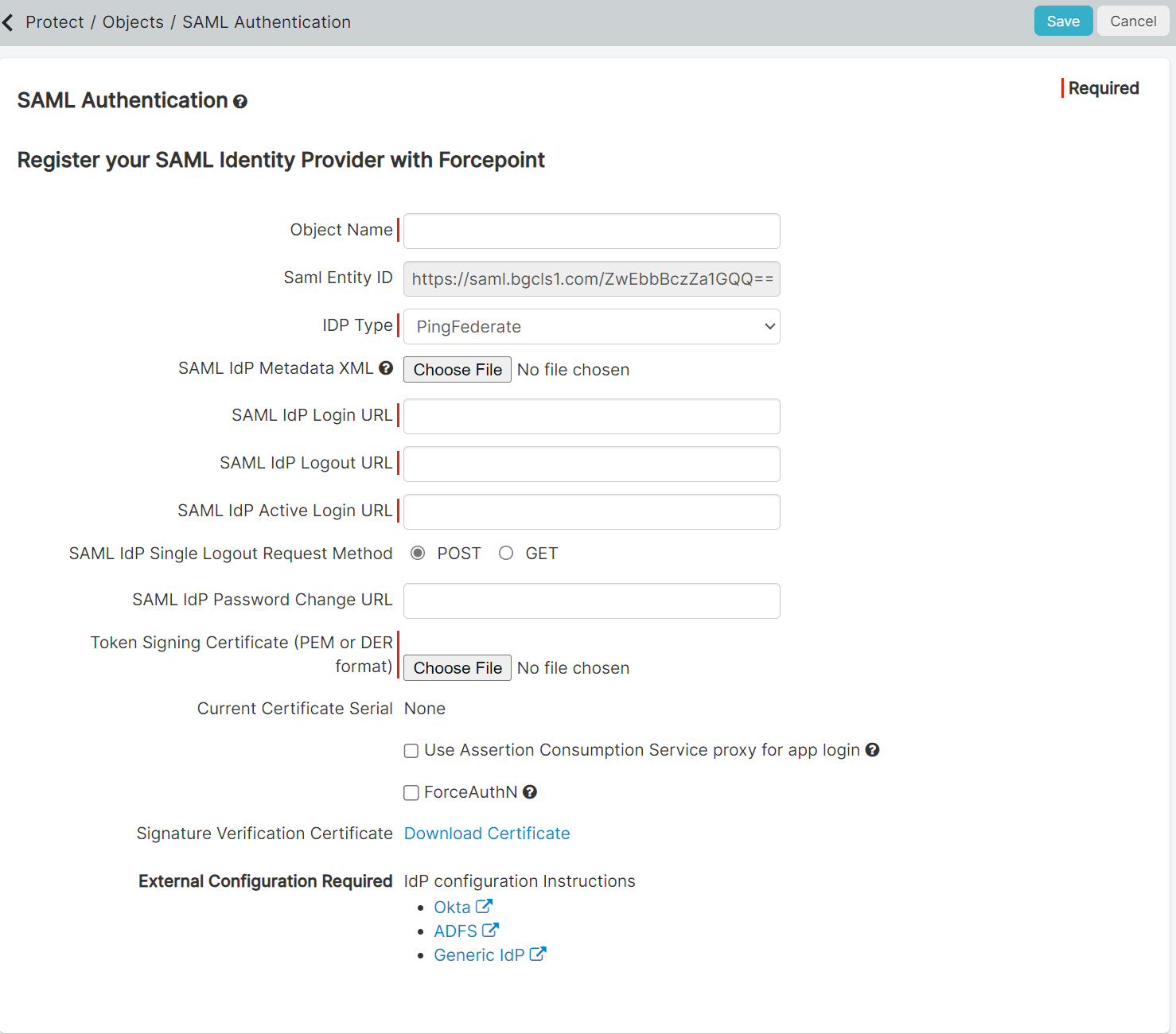Click the help icon after Assertion Consumption Service proxy
1176x1034 pixels.
click(x=872, y=750)
